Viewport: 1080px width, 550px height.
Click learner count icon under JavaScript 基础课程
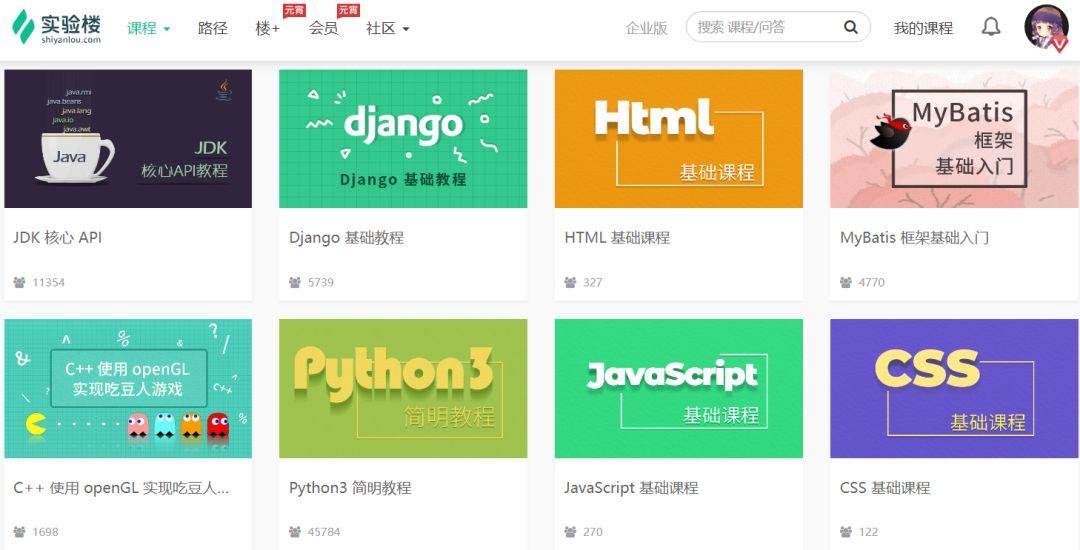(570, 532)
